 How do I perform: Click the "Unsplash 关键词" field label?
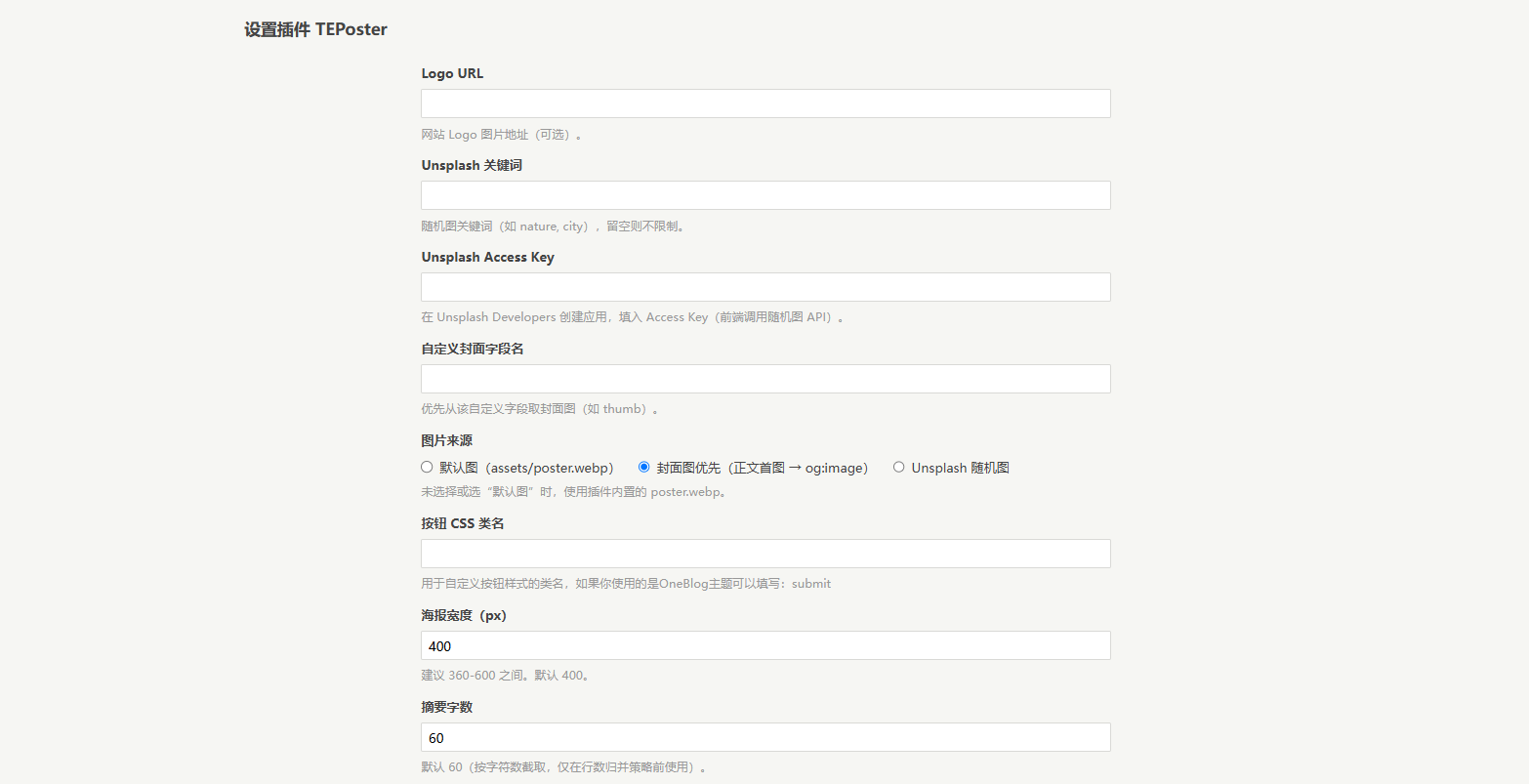tap(472, 165)
